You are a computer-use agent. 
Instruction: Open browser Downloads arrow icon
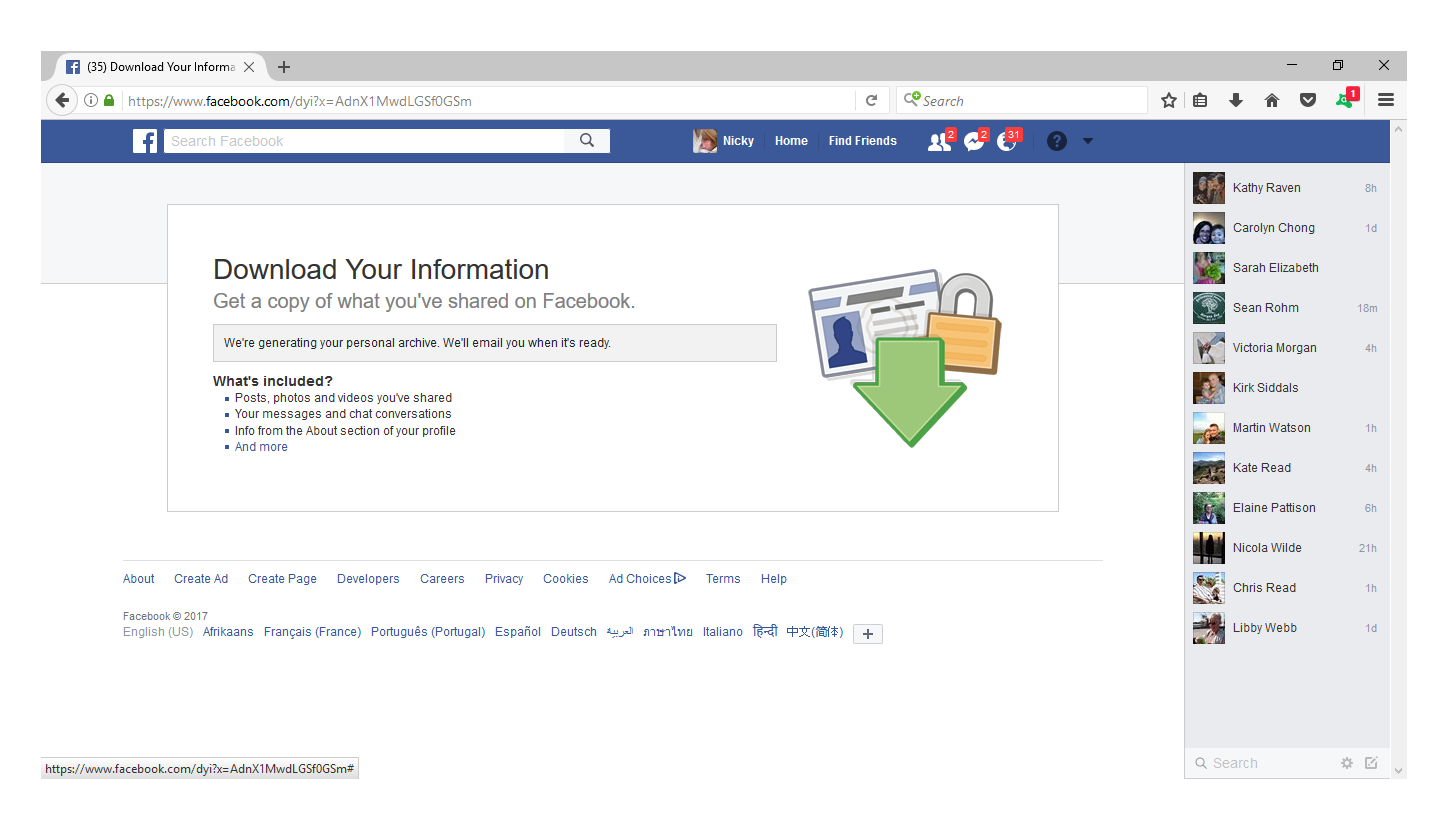point(1236,100)
